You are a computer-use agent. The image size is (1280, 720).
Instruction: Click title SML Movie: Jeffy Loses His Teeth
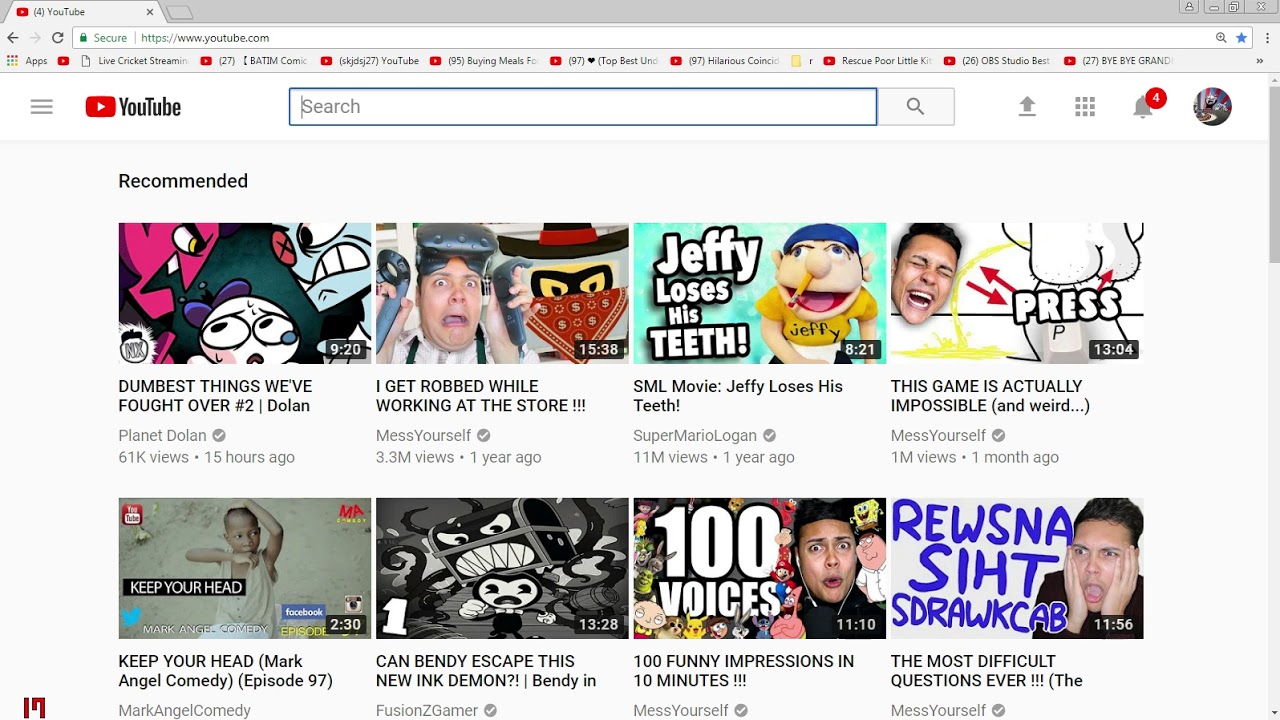pos(738,396)
